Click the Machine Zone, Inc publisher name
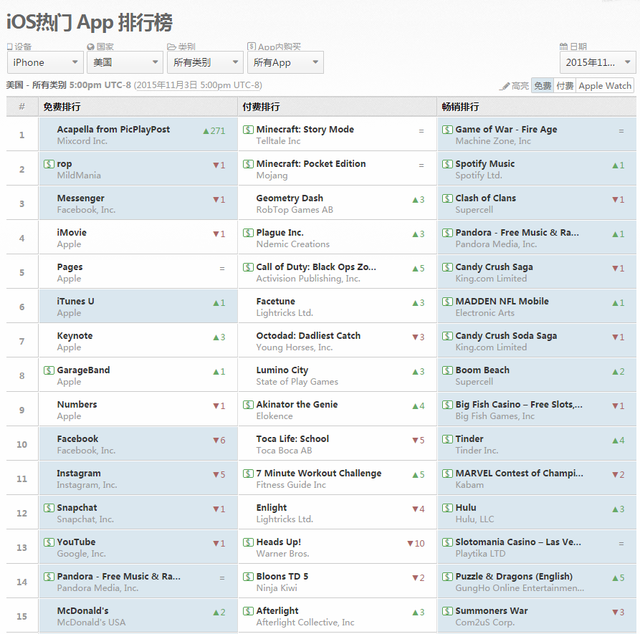 click(x=493, y=141)
